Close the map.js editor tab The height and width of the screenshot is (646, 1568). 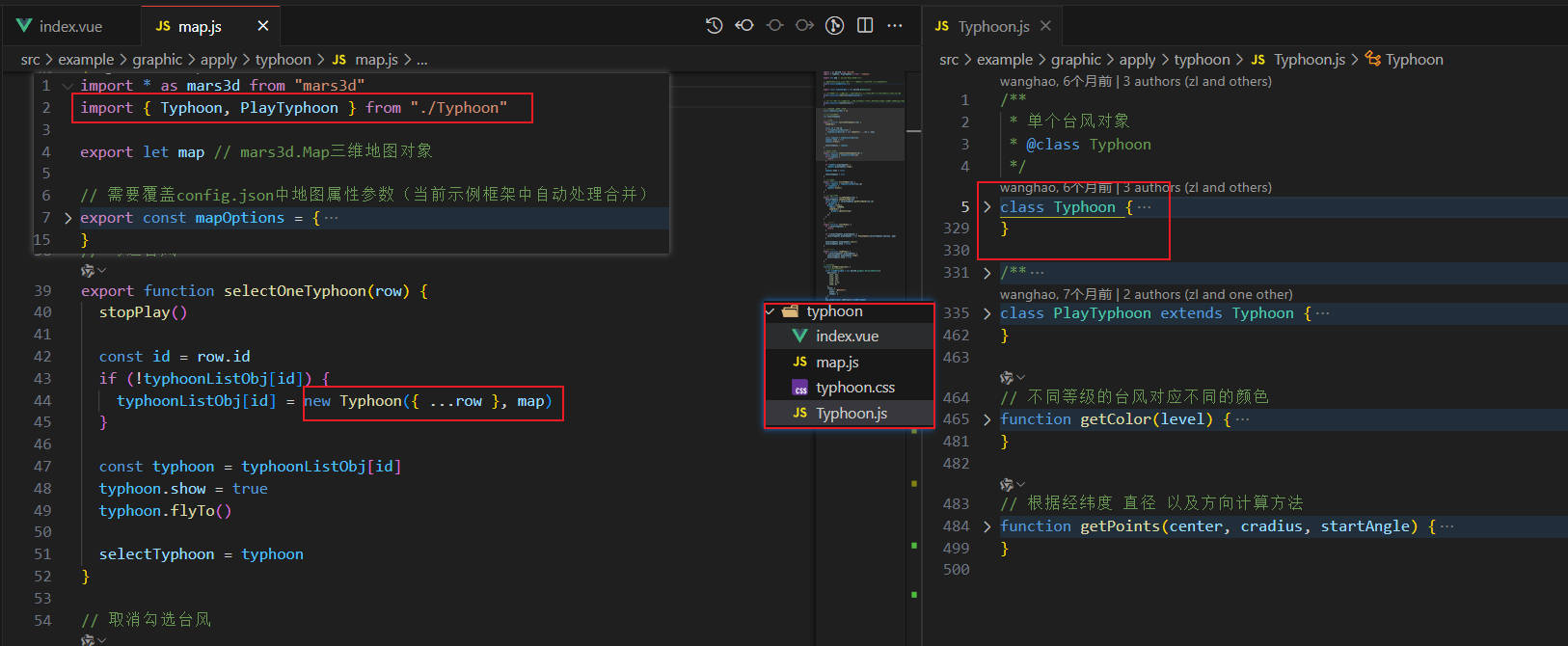click(x=262, y=26)
